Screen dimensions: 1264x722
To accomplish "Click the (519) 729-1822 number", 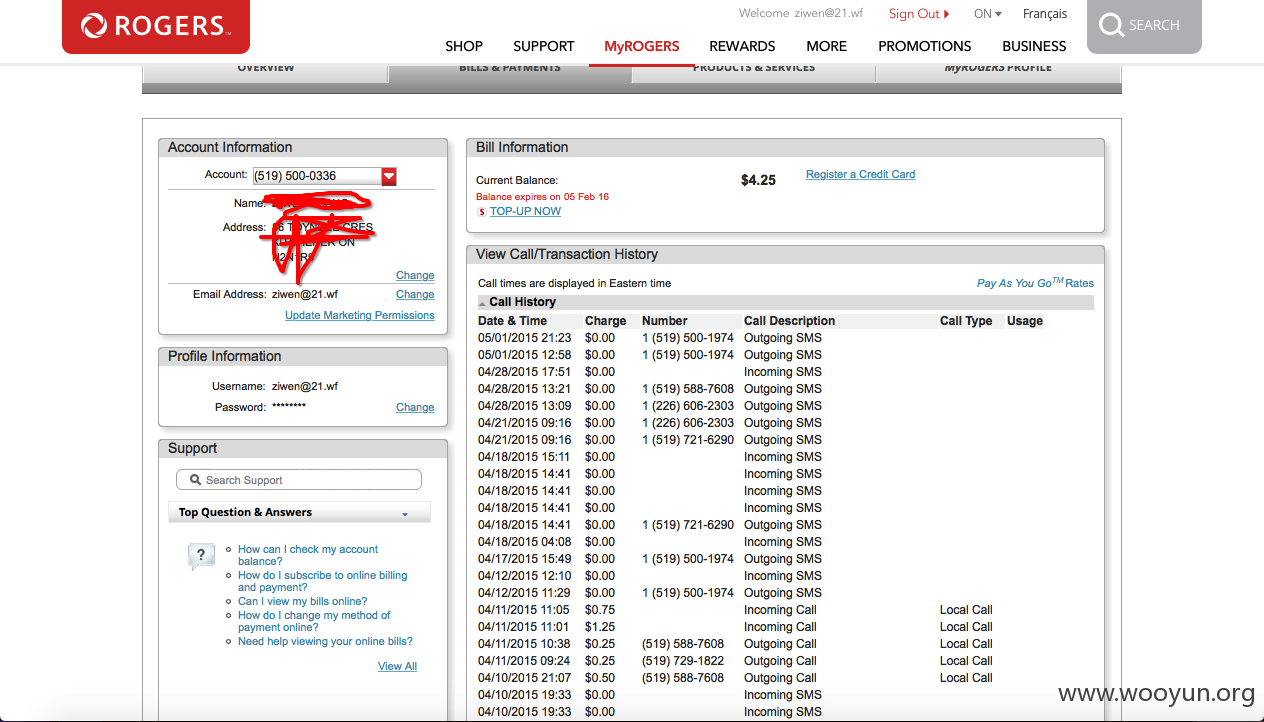I will (x=683, y=661).
